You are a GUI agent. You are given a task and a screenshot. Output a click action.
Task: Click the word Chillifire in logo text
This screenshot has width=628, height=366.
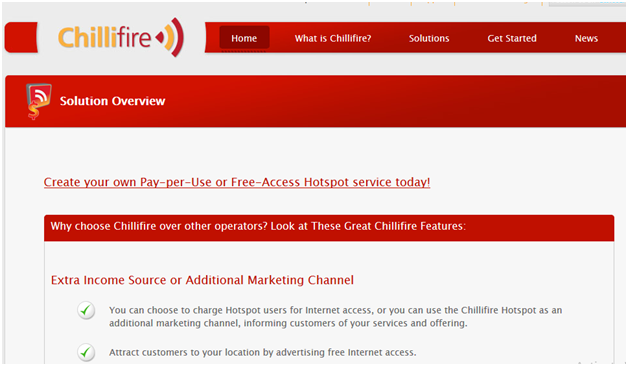[x=105, y=38]
